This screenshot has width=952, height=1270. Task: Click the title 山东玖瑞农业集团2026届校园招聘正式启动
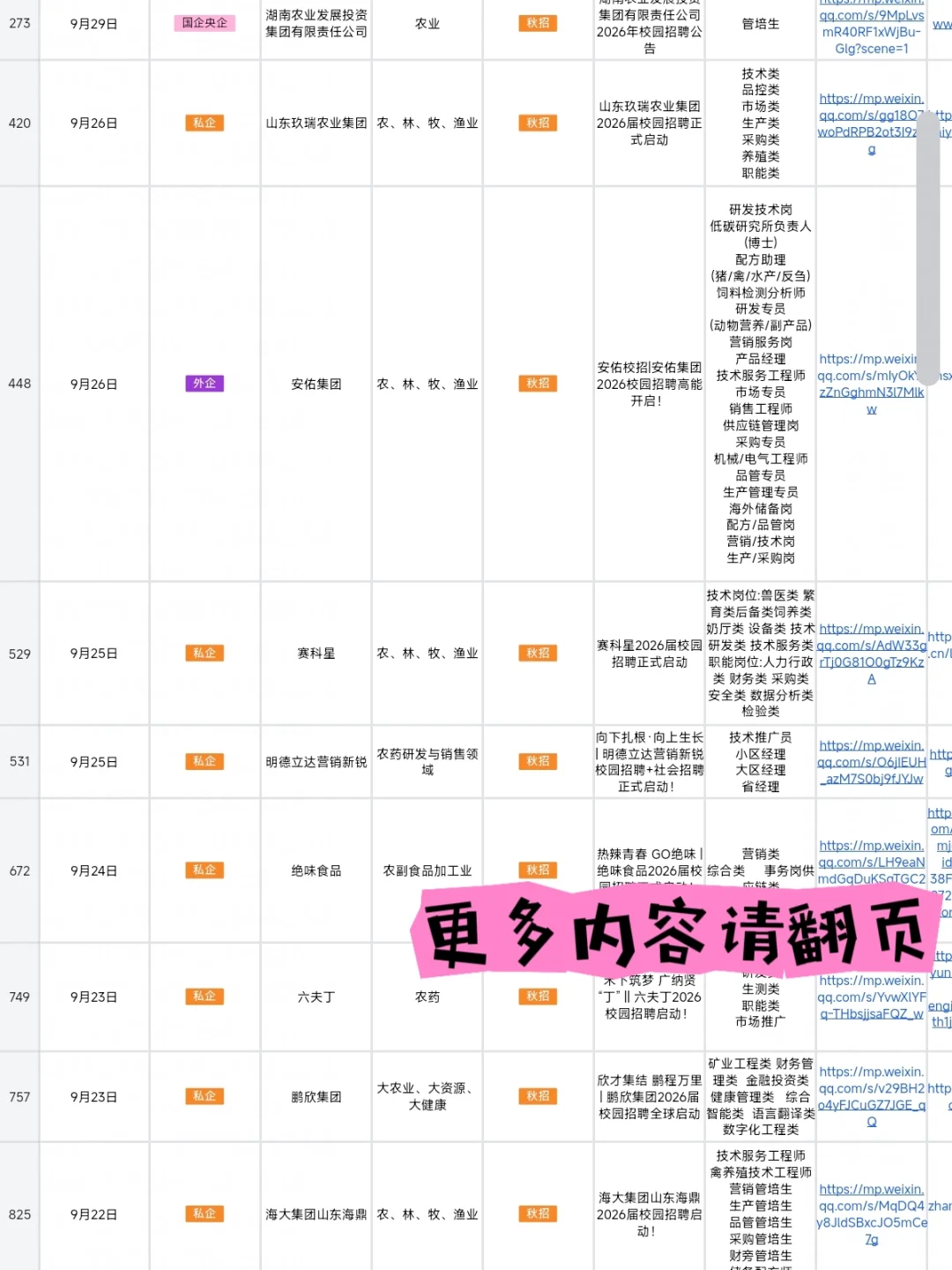coord(650,123)
